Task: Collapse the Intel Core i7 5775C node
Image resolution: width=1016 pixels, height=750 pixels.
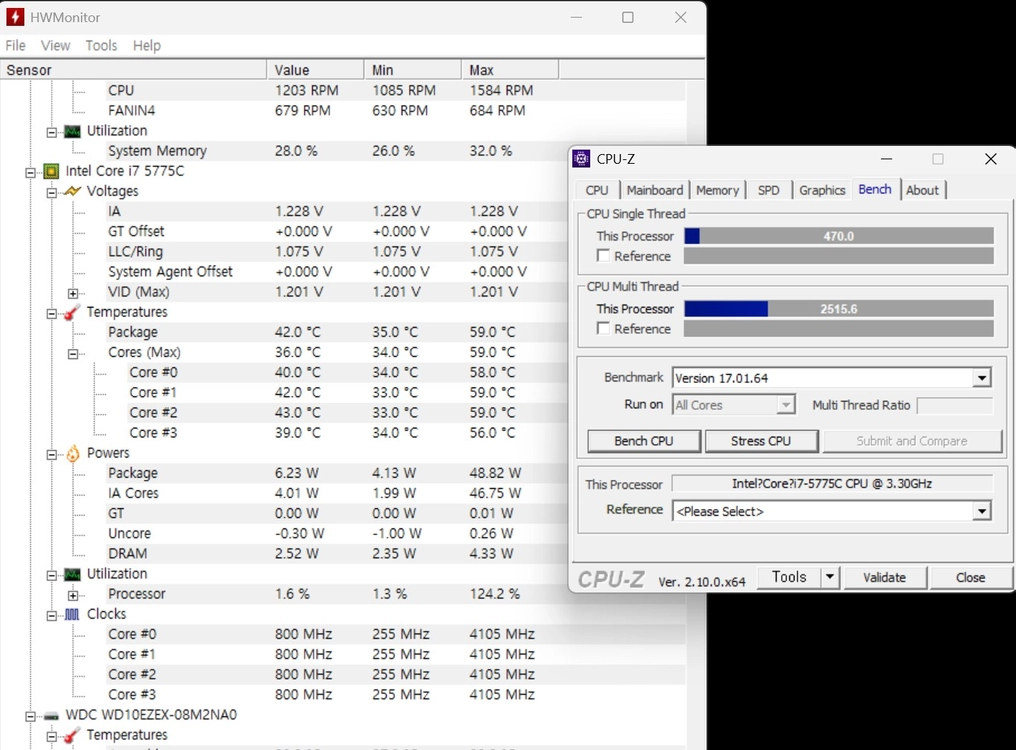Action: (x=30, y=172)
